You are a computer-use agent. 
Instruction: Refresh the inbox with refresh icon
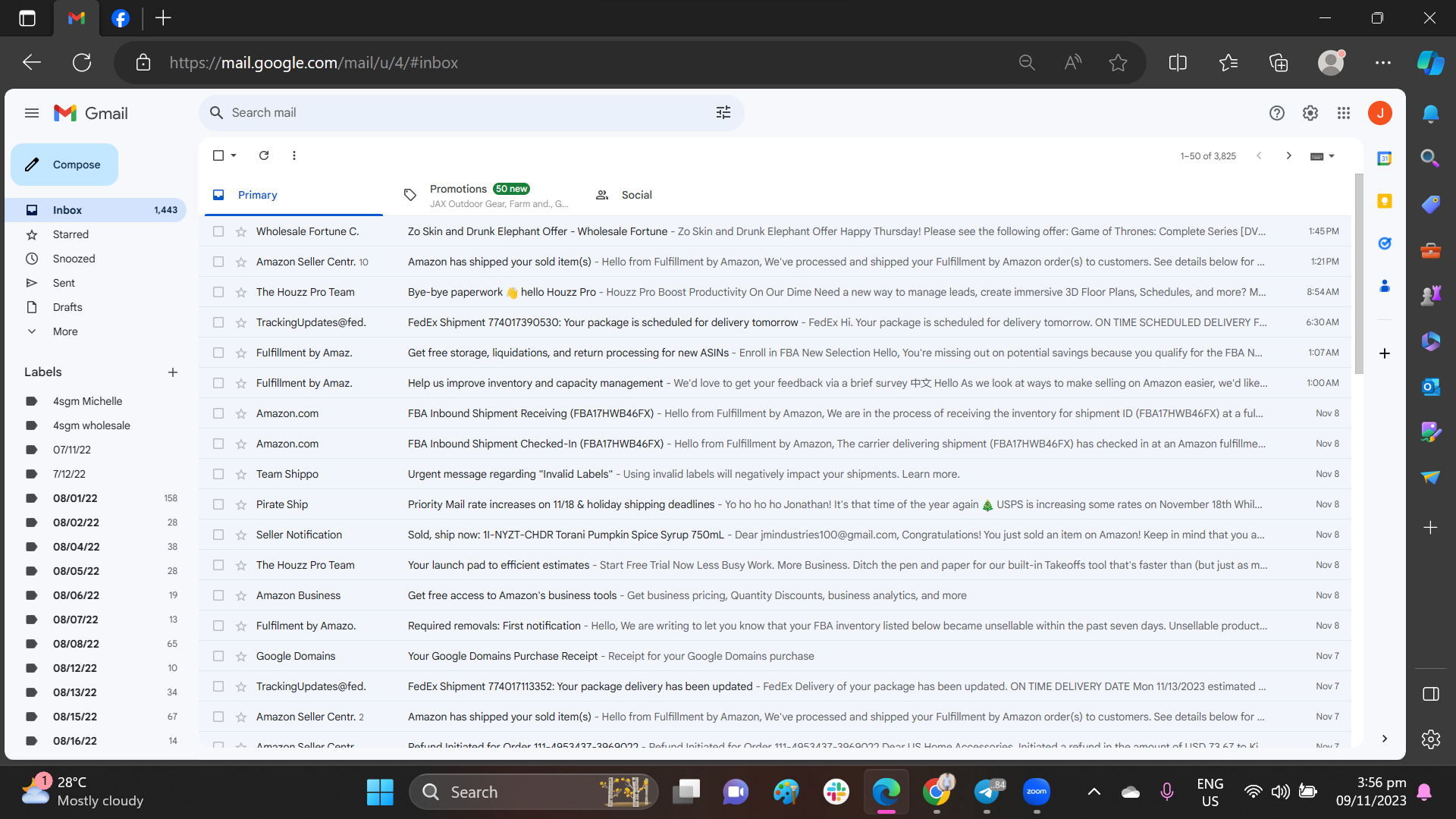264,155
